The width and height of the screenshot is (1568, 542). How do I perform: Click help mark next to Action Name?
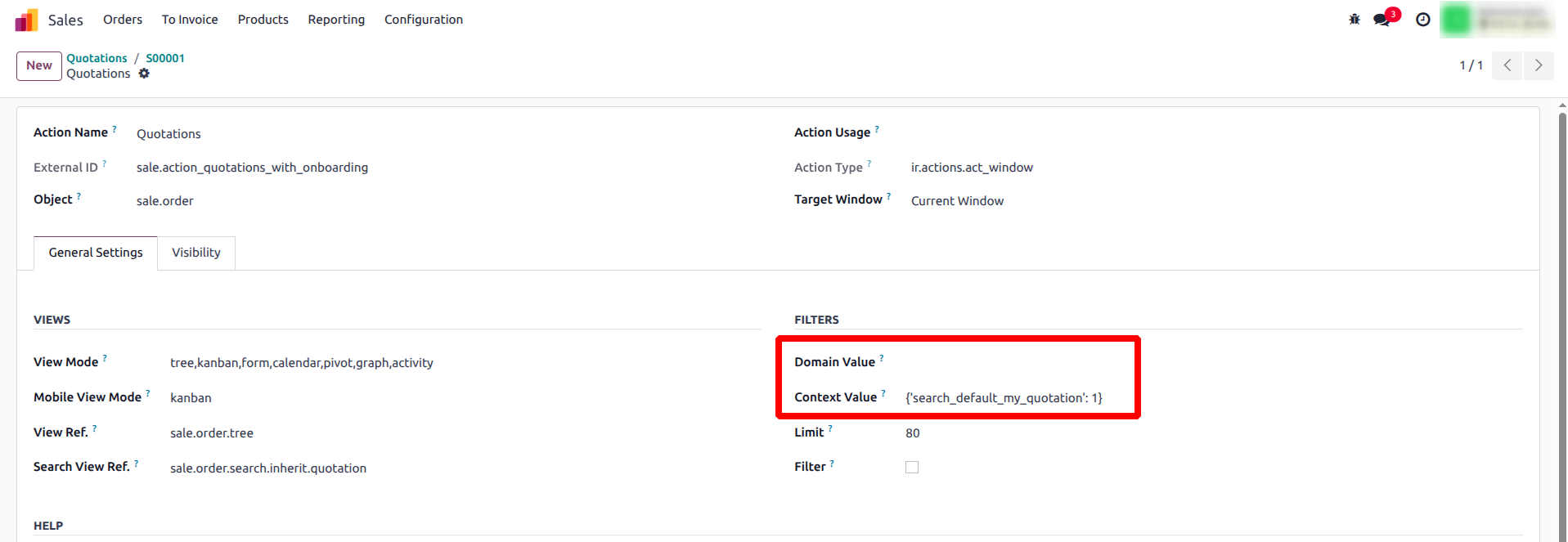coord(115,129)
